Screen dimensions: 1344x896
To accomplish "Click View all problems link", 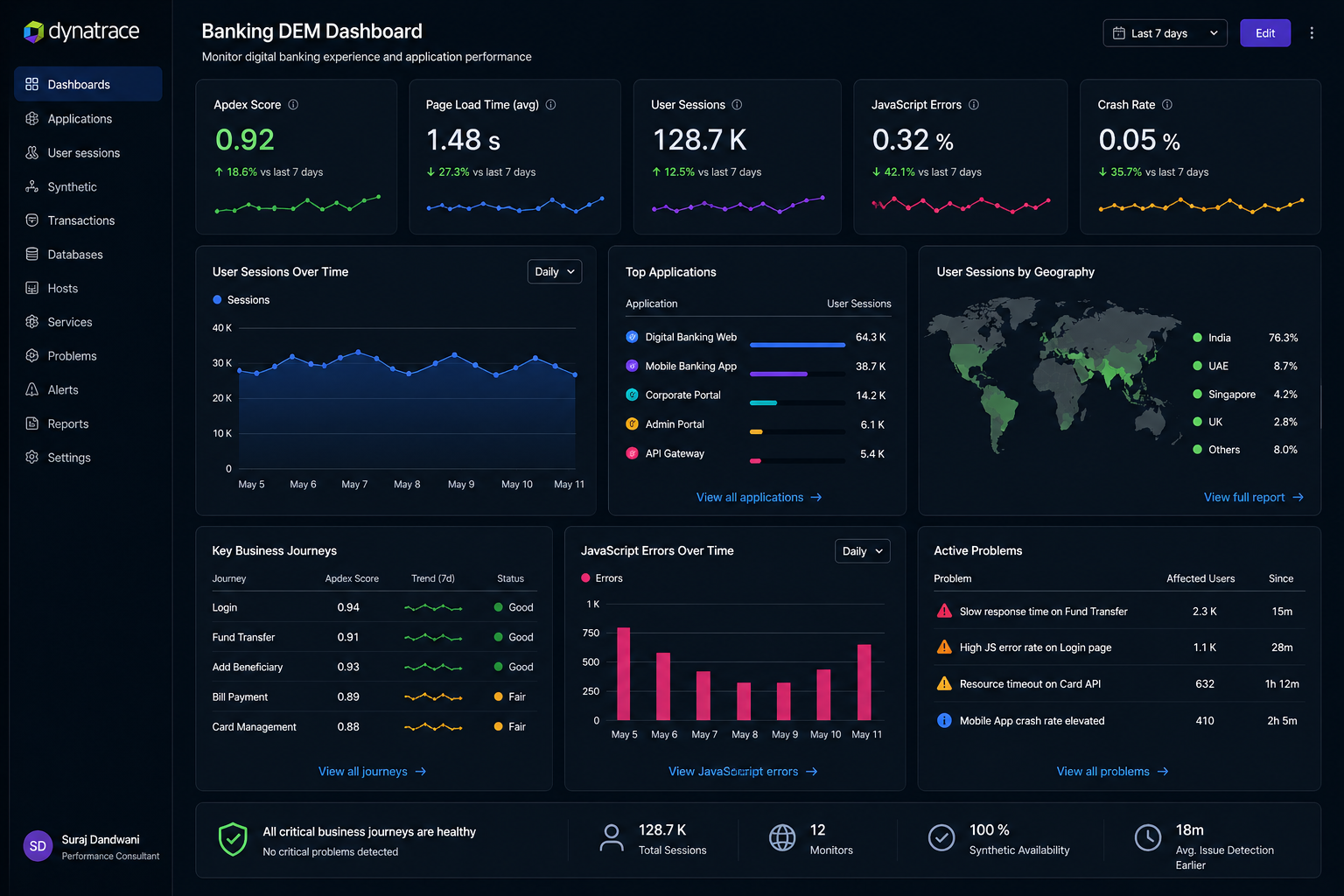I will click(1112, 771).
